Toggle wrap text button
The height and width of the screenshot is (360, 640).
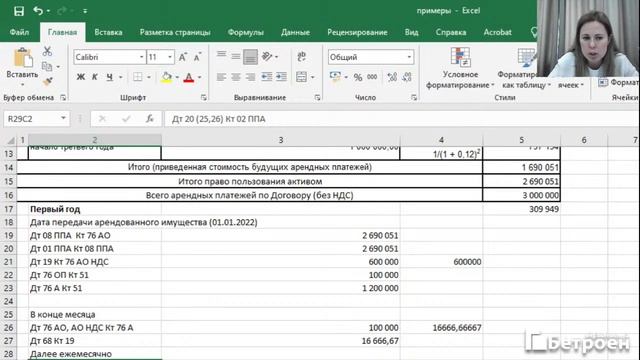302,56
